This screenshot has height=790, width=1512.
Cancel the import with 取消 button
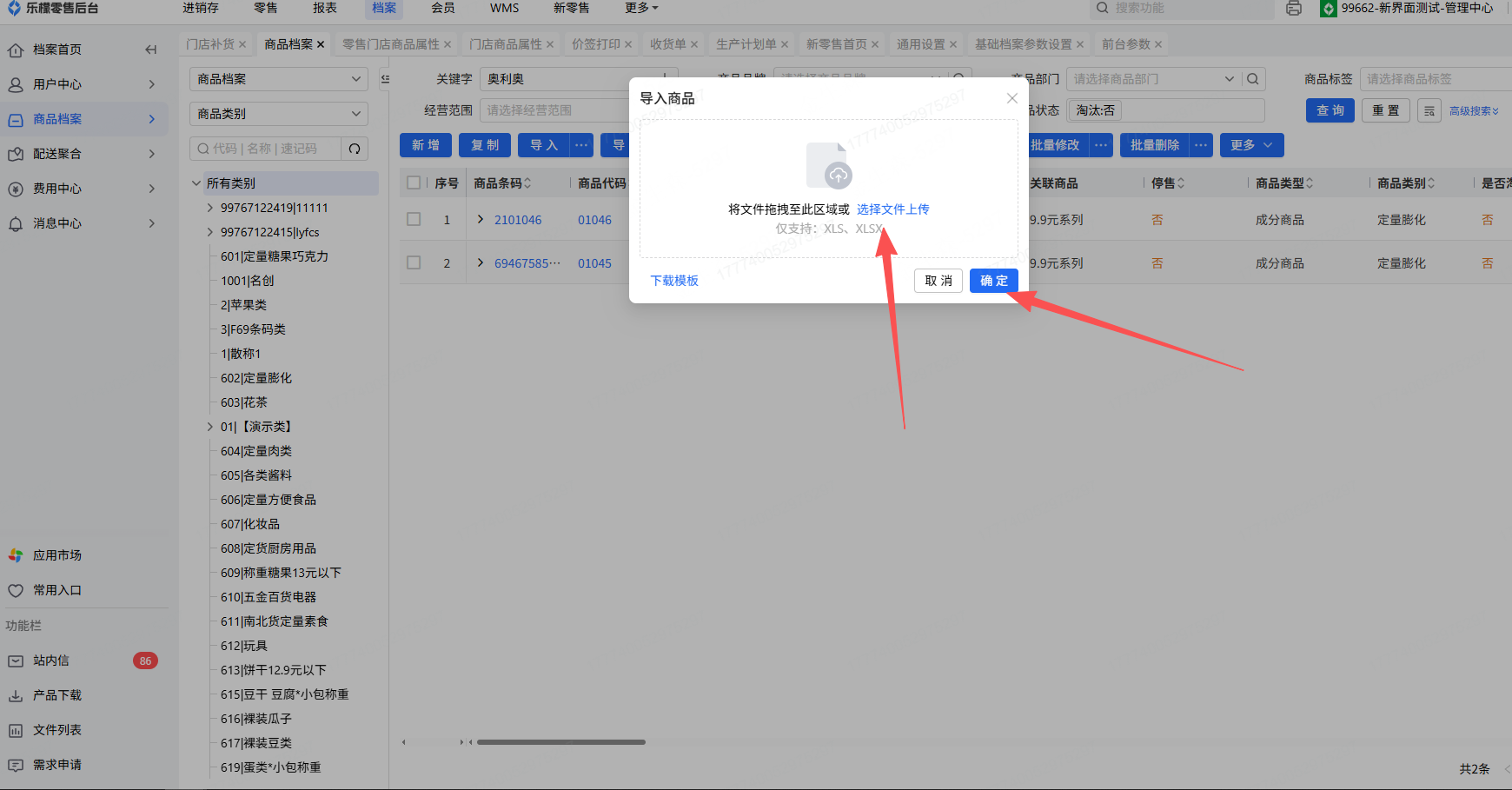point(938,281)
